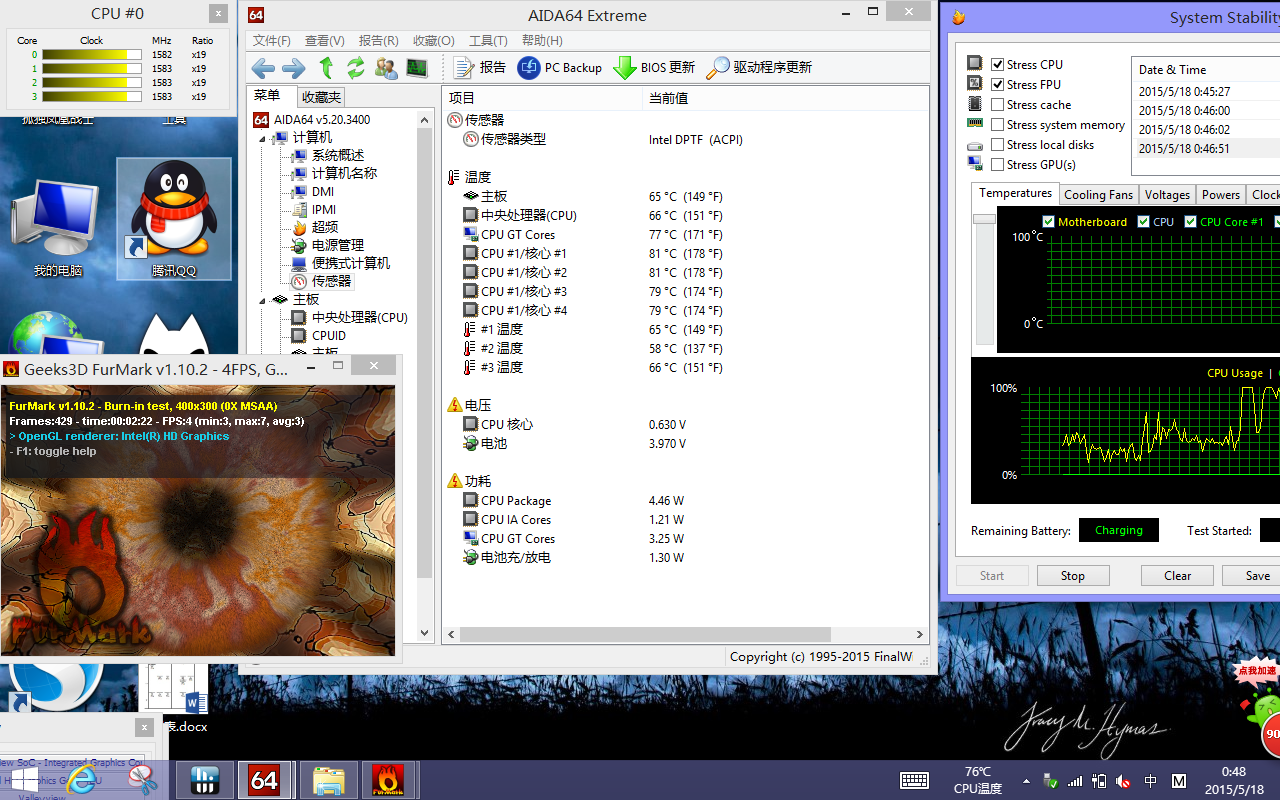The width and height of the screenshot is (1280, 800).
Task: Open the 文件(F) menu
Action: [x=271, y=41]
